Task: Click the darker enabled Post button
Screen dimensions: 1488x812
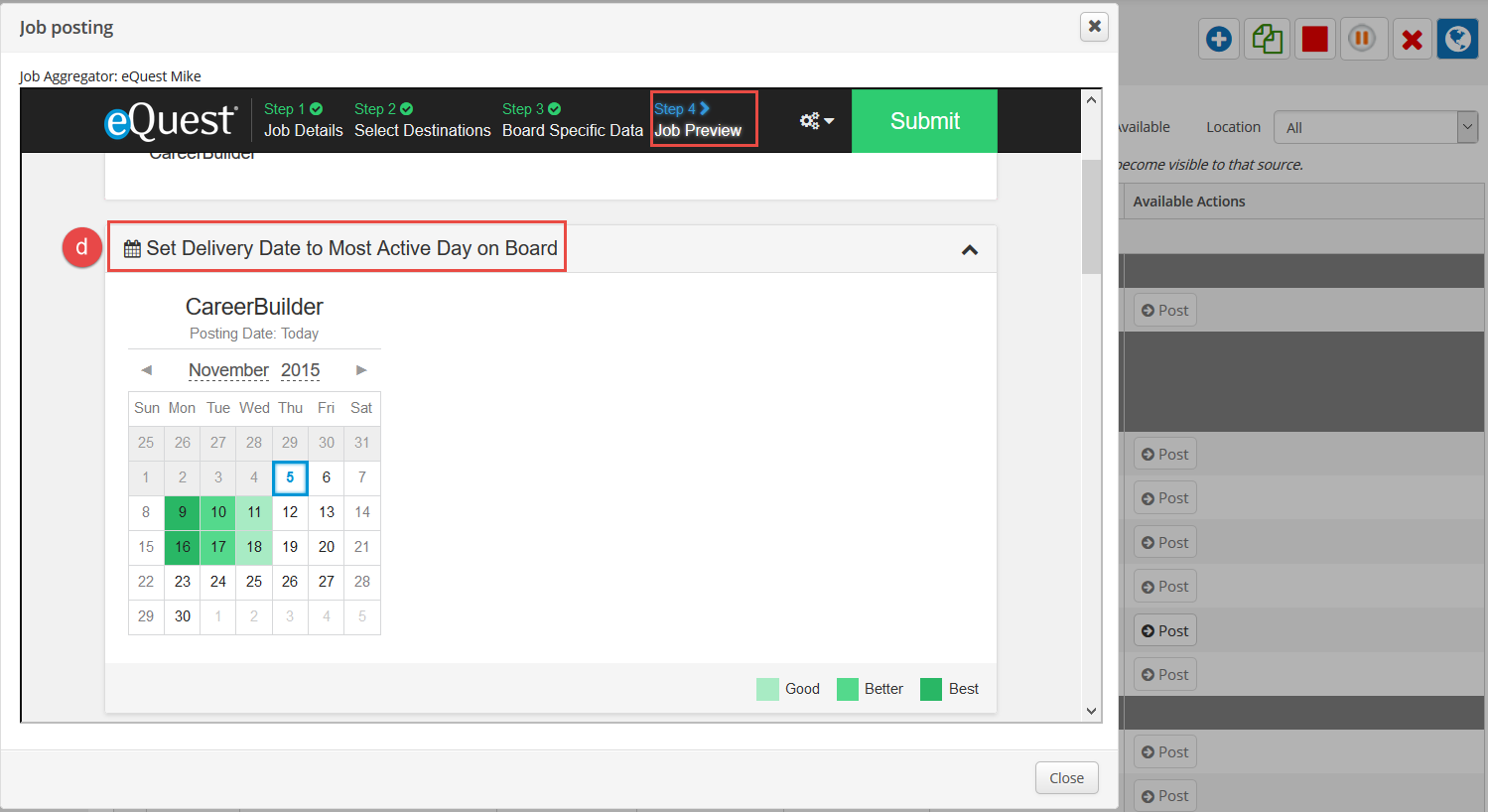Action: (x=1164, y=630)
